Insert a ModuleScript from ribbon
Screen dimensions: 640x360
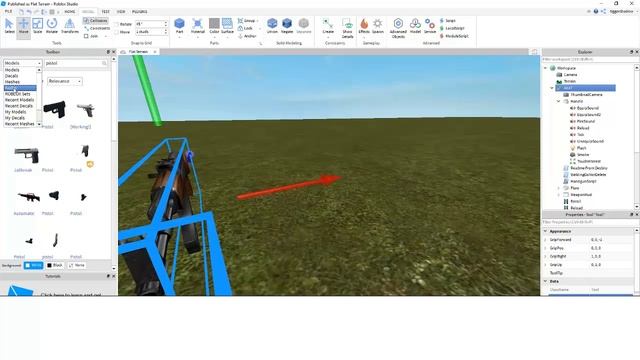pyautogui.click(x=454, y=36)
